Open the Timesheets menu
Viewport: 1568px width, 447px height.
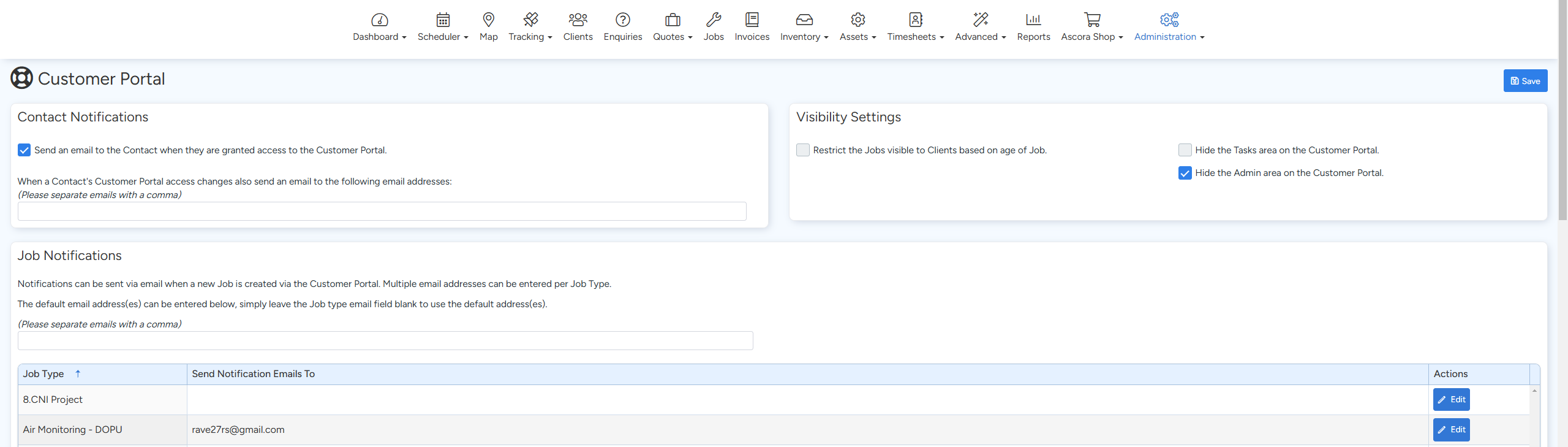coord(915,37)
